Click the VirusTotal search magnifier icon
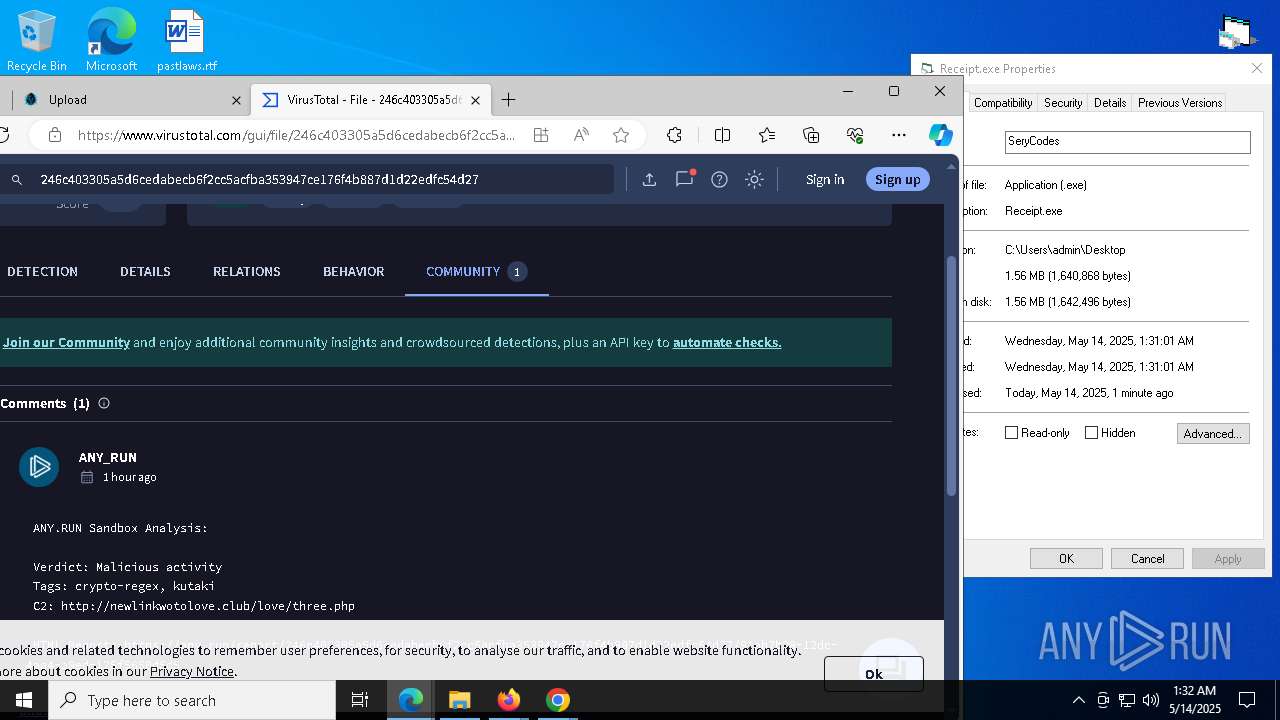This screenshot has width=1280, height=720. tap(17, 180)
